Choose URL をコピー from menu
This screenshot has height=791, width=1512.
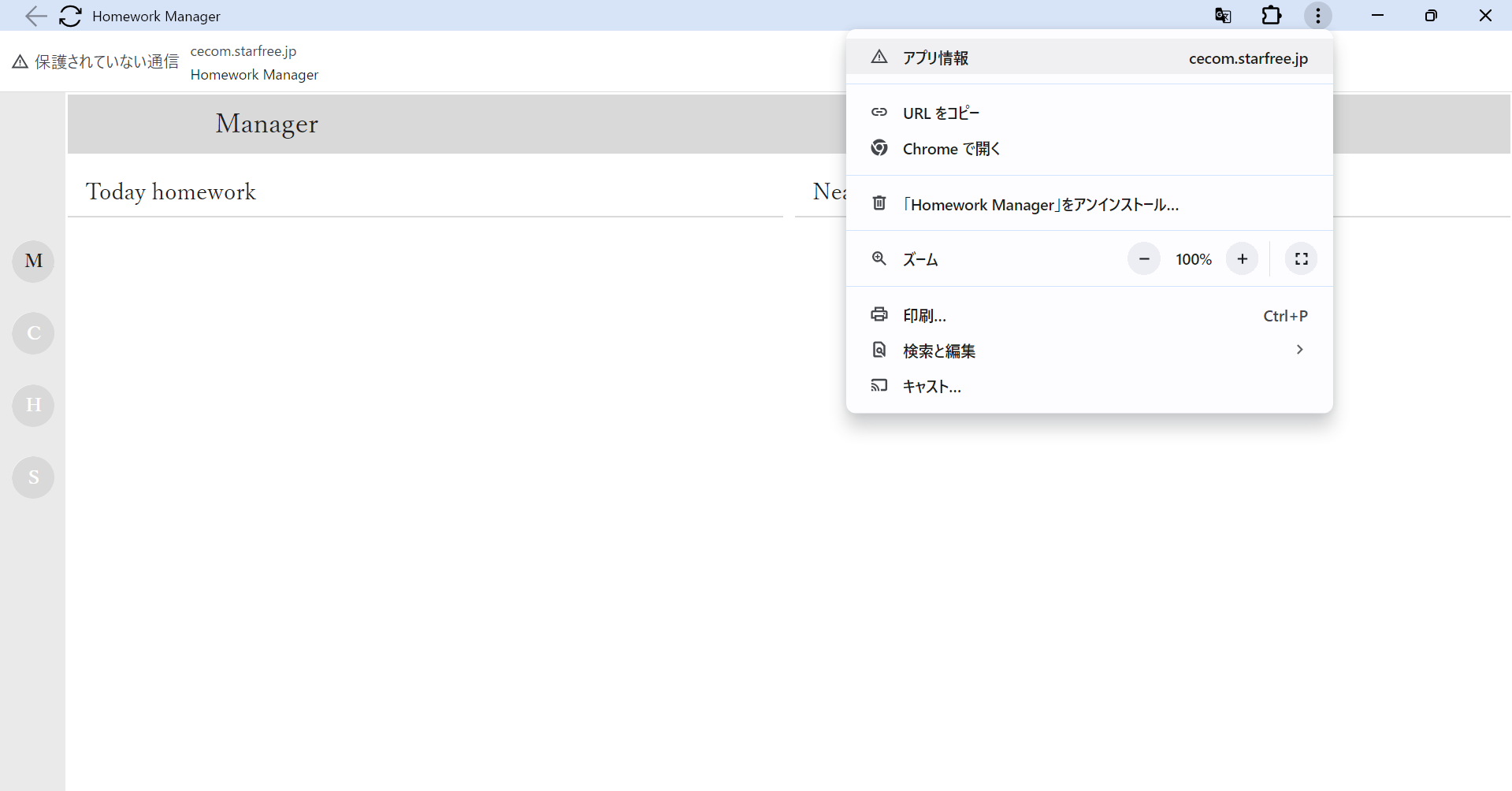(1090, 113)
